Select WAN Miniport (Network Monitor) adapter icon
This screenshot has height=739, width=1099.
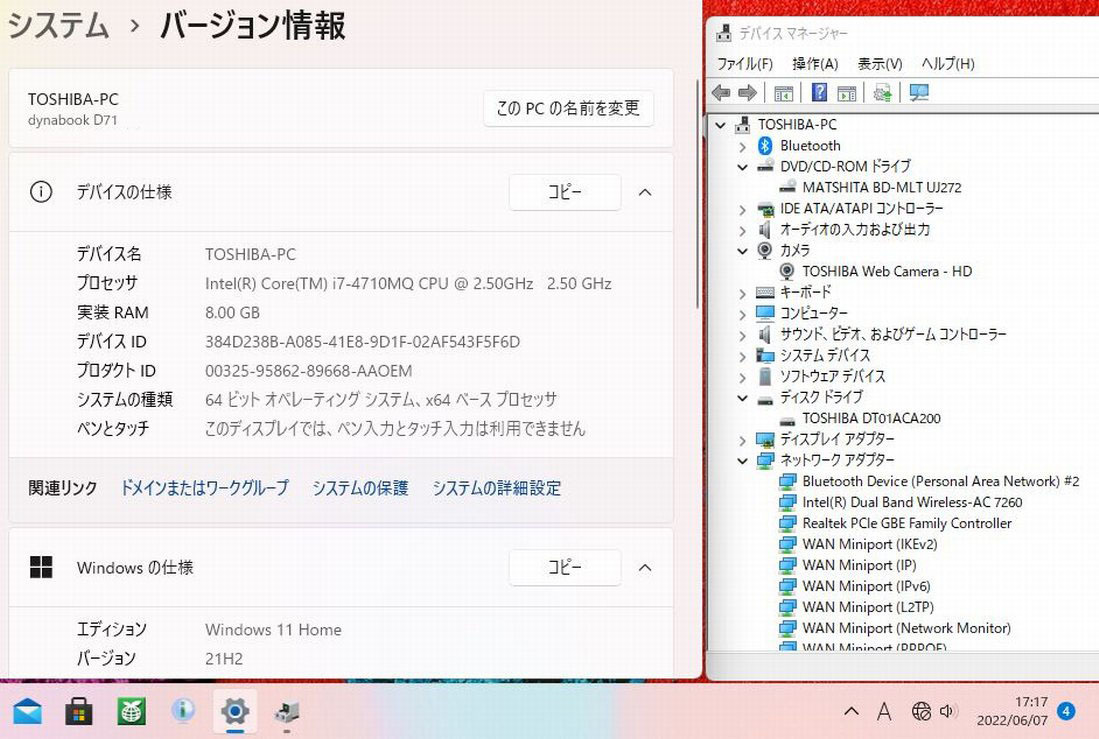(x=788, y=629)
